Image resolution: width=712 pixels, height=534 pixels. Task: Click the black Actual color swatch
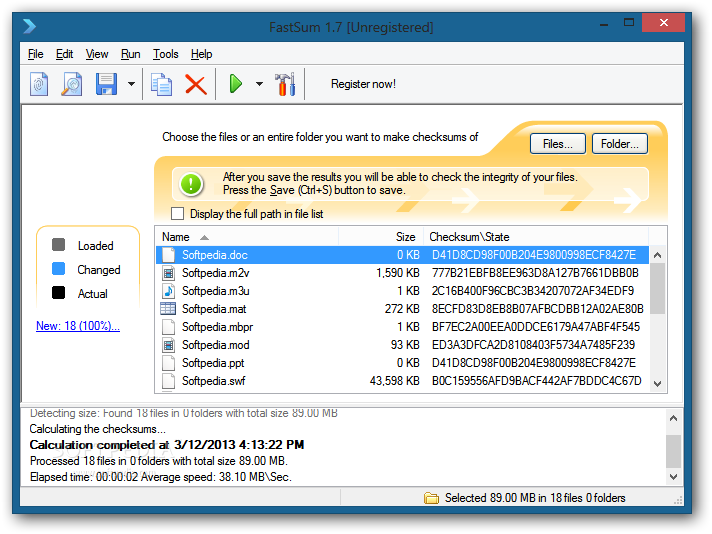(59, 293)
